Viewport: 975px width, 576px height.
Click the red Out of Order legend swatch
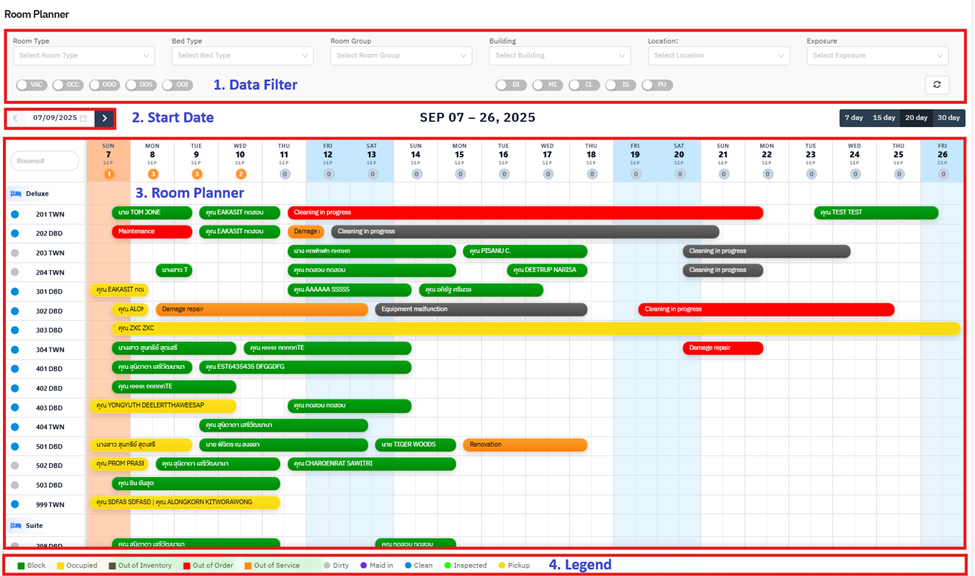coord(186,566)
